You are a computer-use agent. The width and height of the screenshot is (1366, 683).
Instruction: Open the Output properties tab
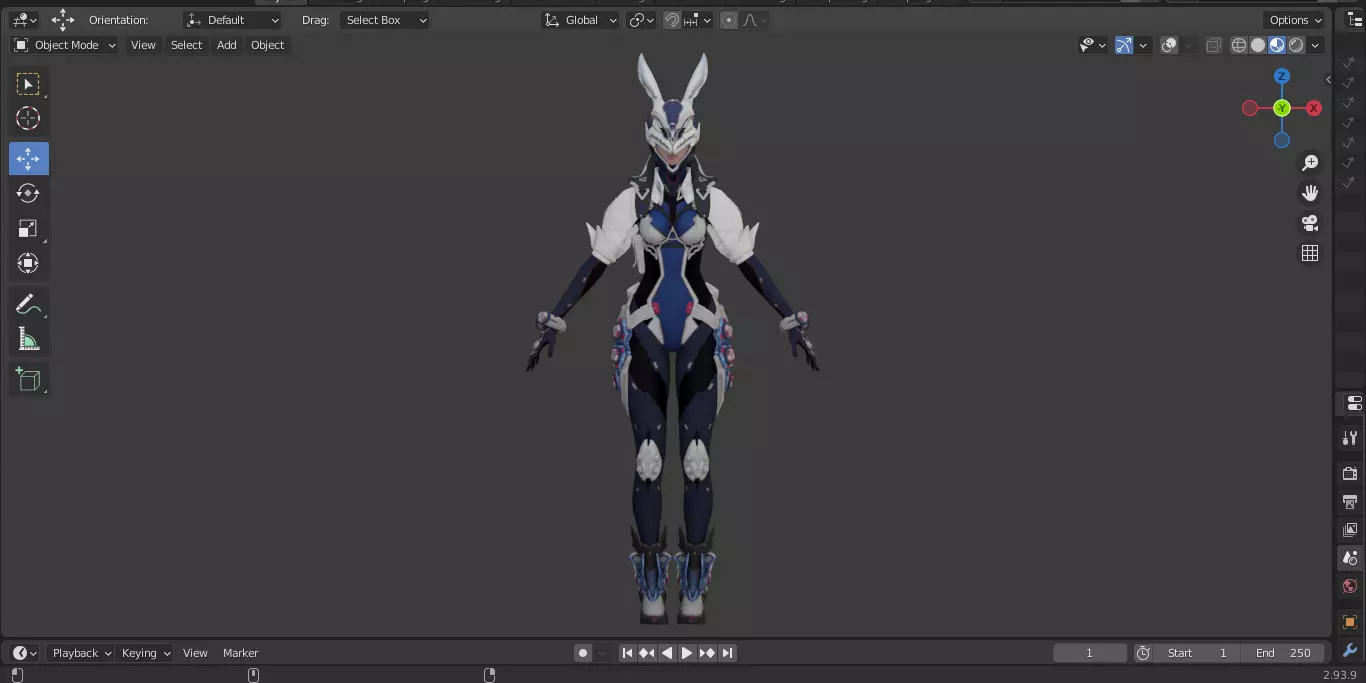coord(1350,501)
